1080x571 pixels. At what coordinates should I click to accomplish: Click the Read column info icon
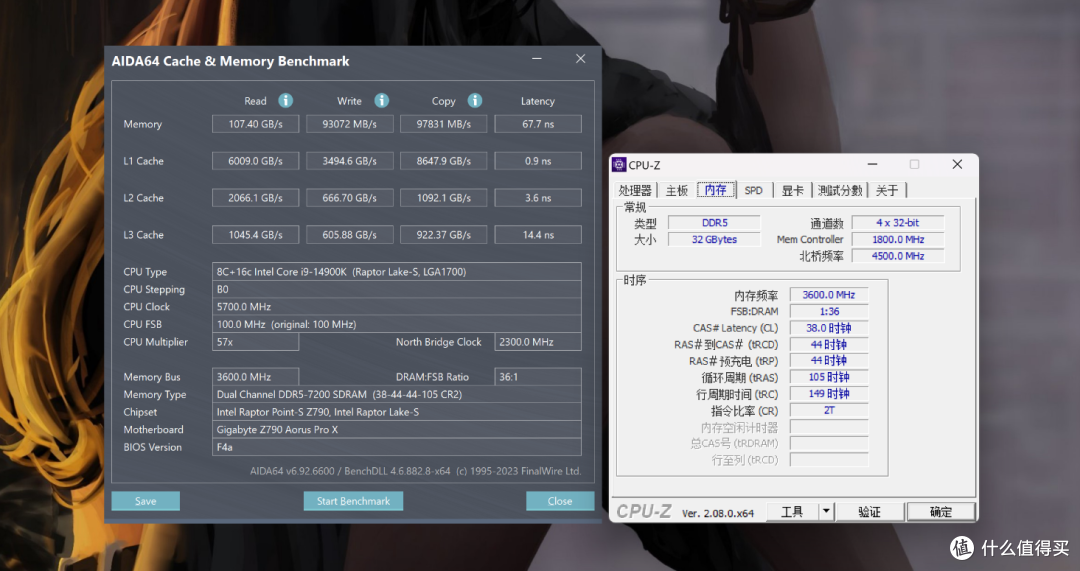coord(285,101)
